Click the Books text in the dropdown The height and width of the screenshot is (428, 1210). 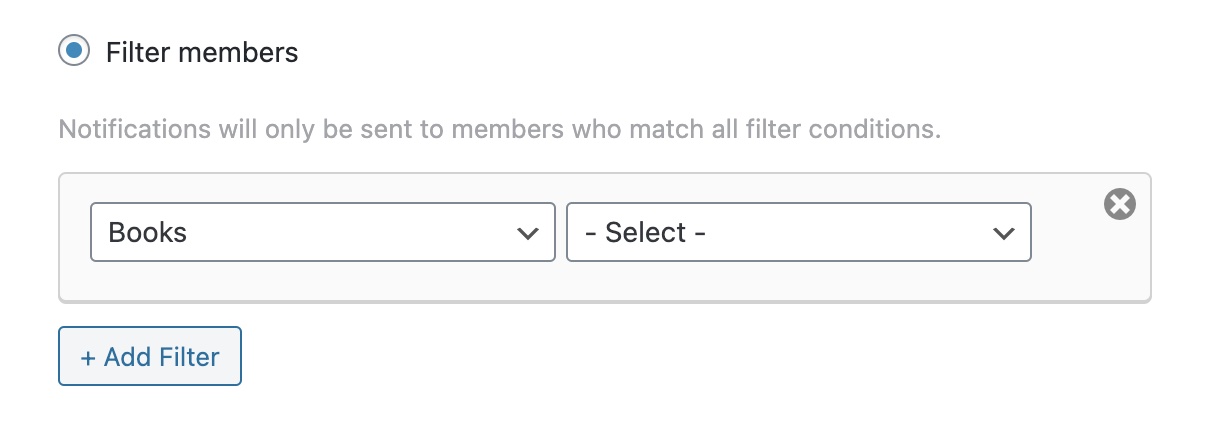tap(148, 233)
